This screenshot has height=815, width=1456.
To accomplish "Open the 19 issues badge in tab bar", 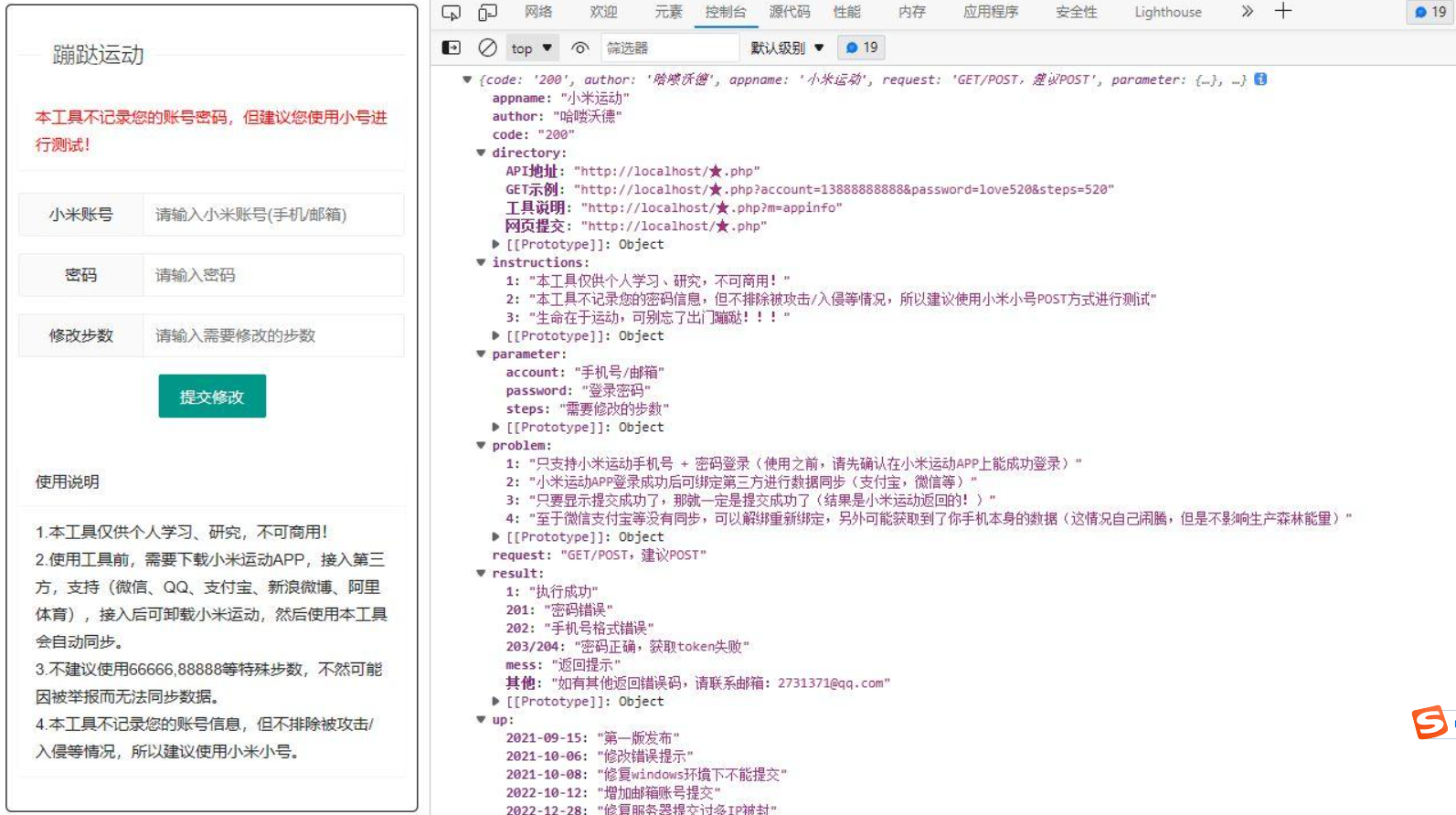I will [x=1430, y=12].
